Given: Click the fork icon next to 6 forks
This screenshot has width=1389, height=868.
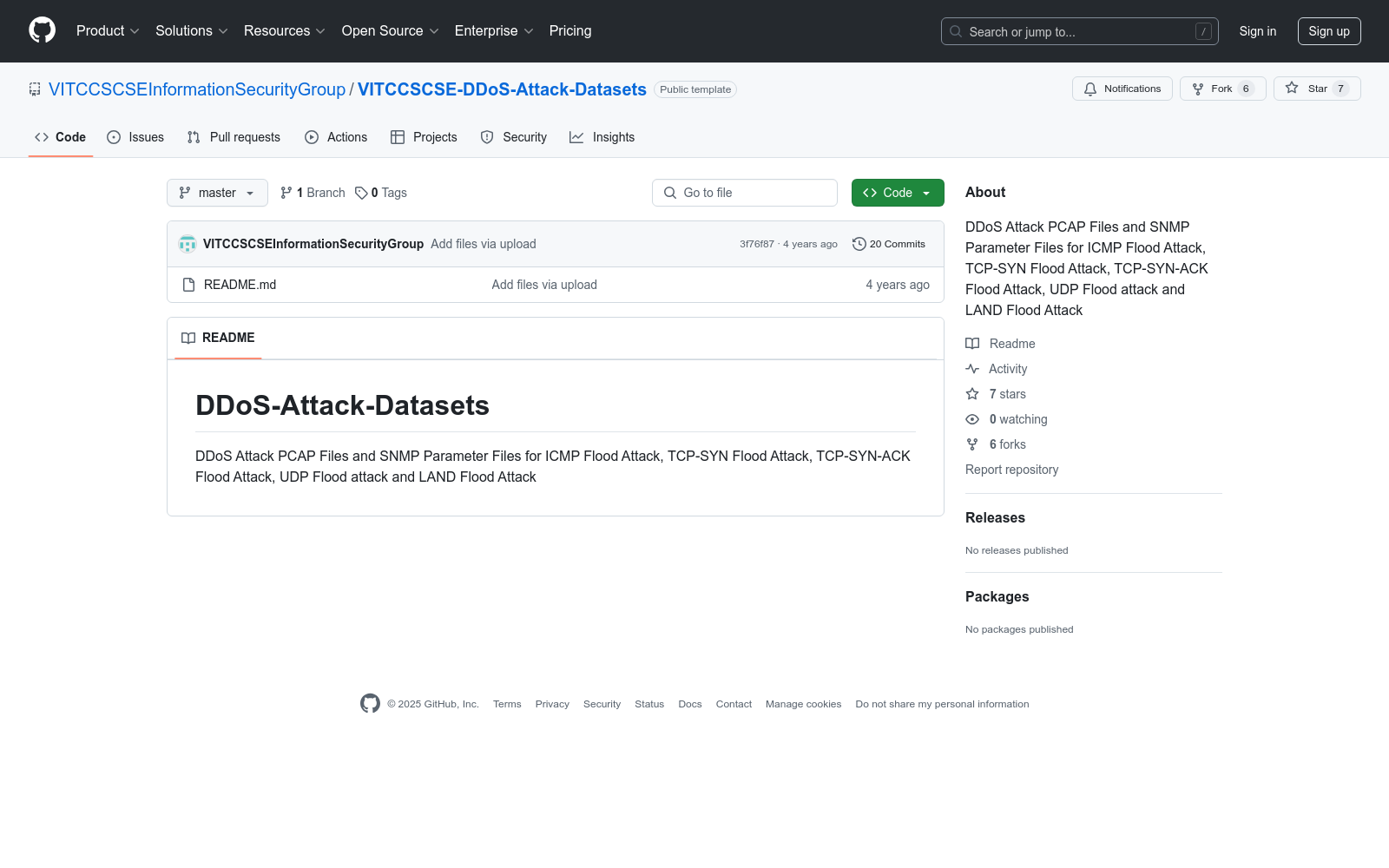Looking at the screenshot, I should coord(972,444).
